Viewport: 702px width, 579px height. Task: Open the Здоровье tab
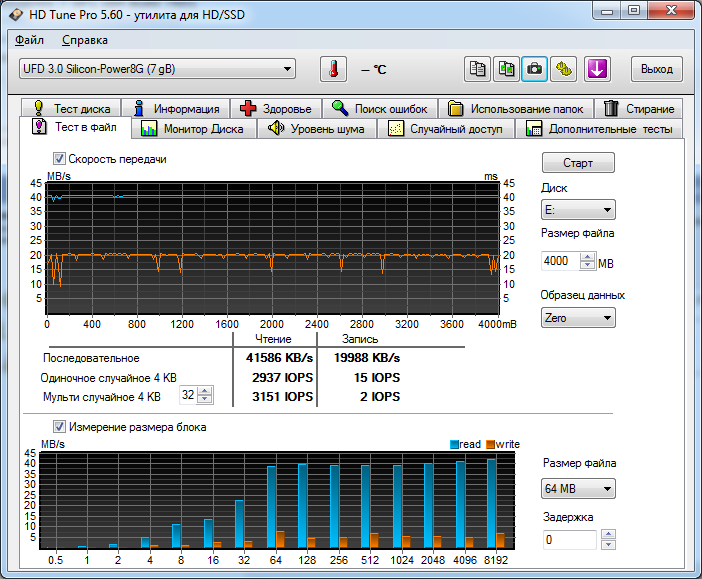point(276,108)
